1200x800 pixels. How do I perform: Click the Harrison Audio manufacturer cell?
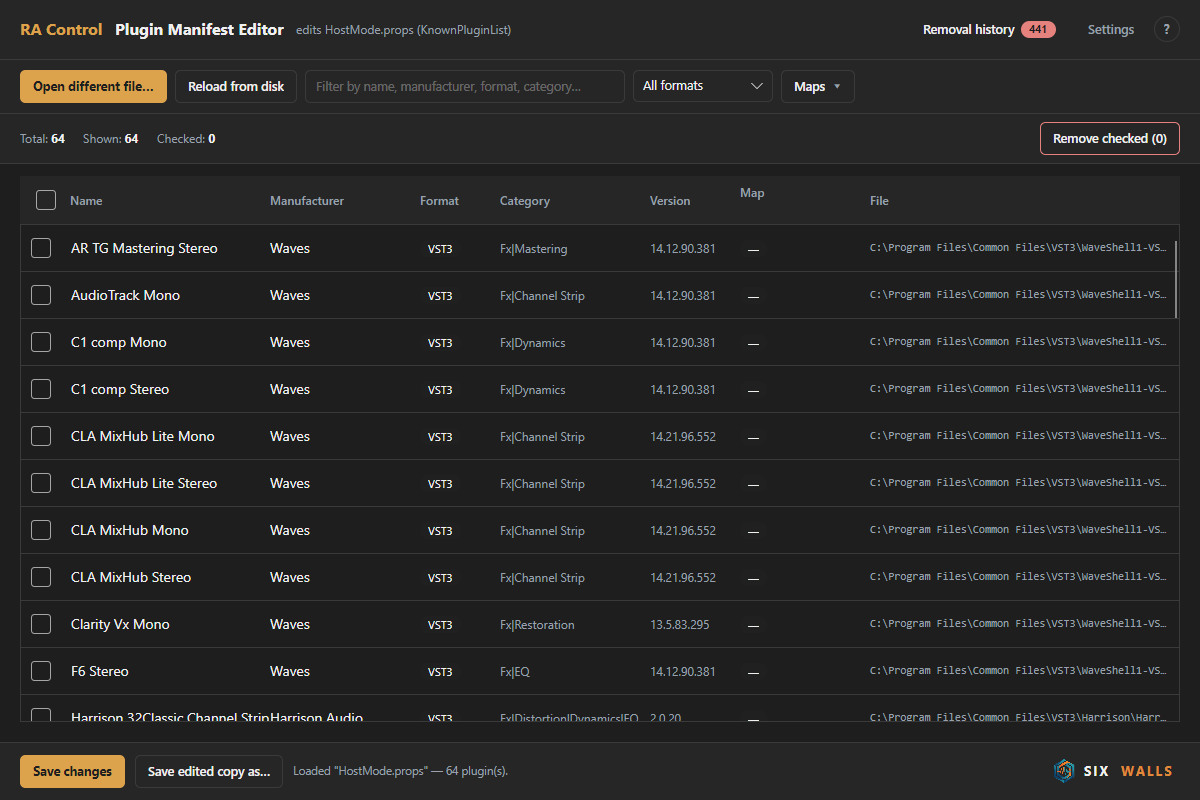coord(317,717)
